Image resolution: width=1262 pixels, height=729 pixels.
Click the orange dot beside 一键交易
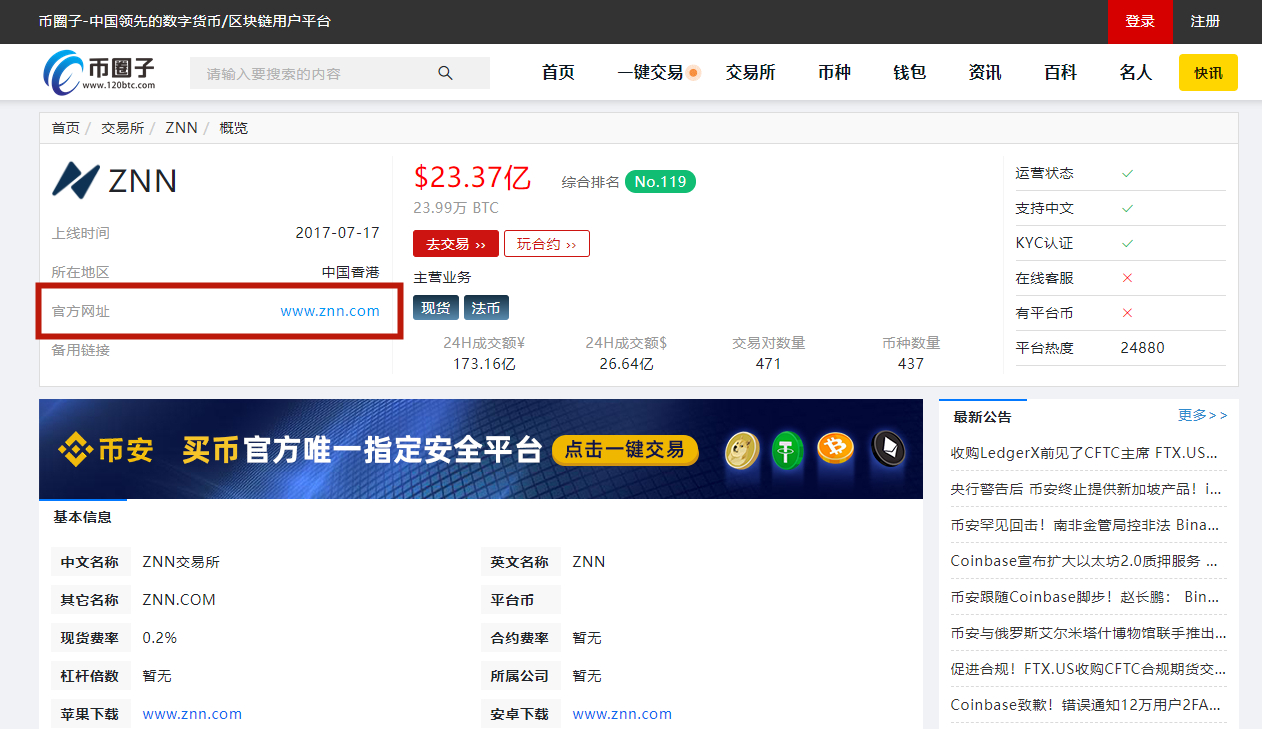[693, 73]
